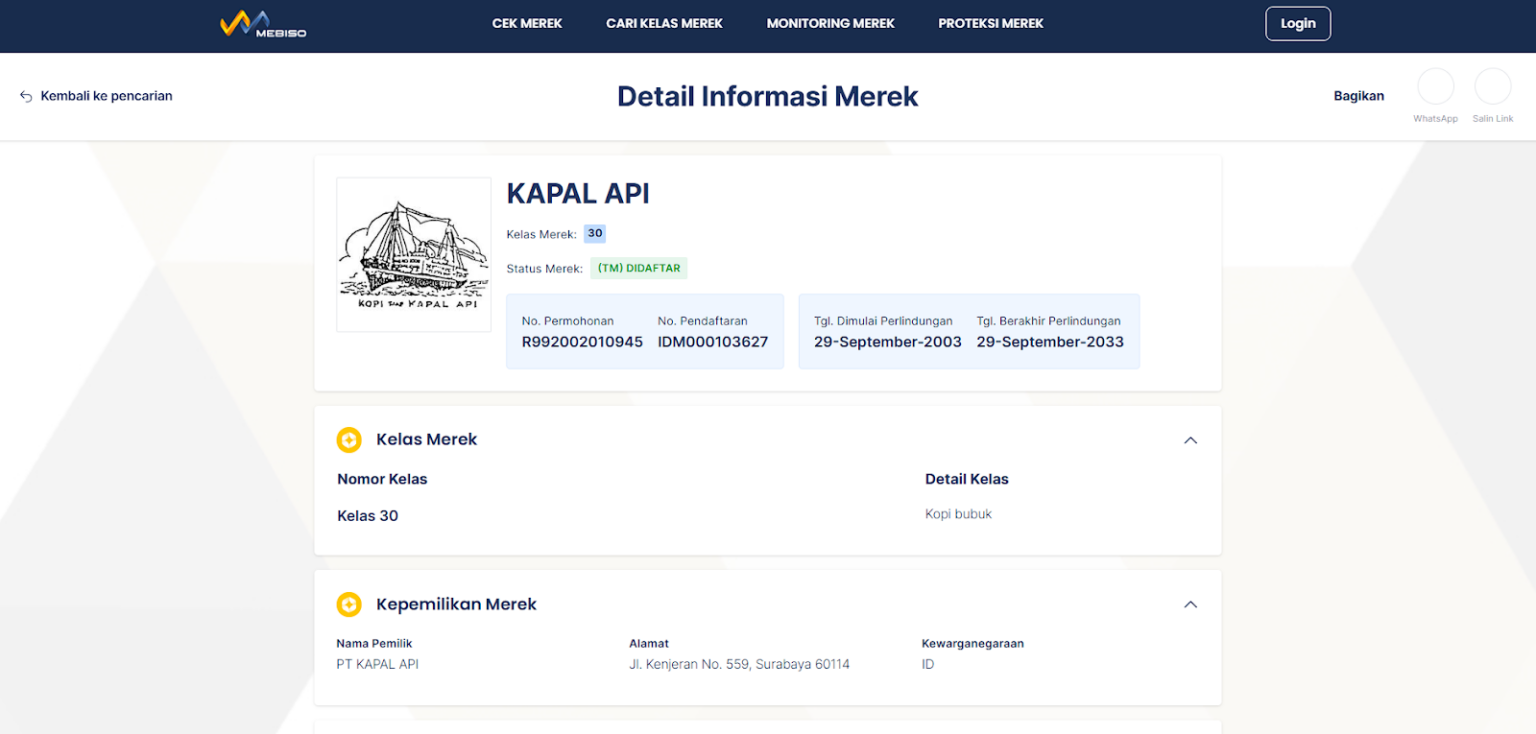Share via WhatsApp icon

coord(1435,87)
